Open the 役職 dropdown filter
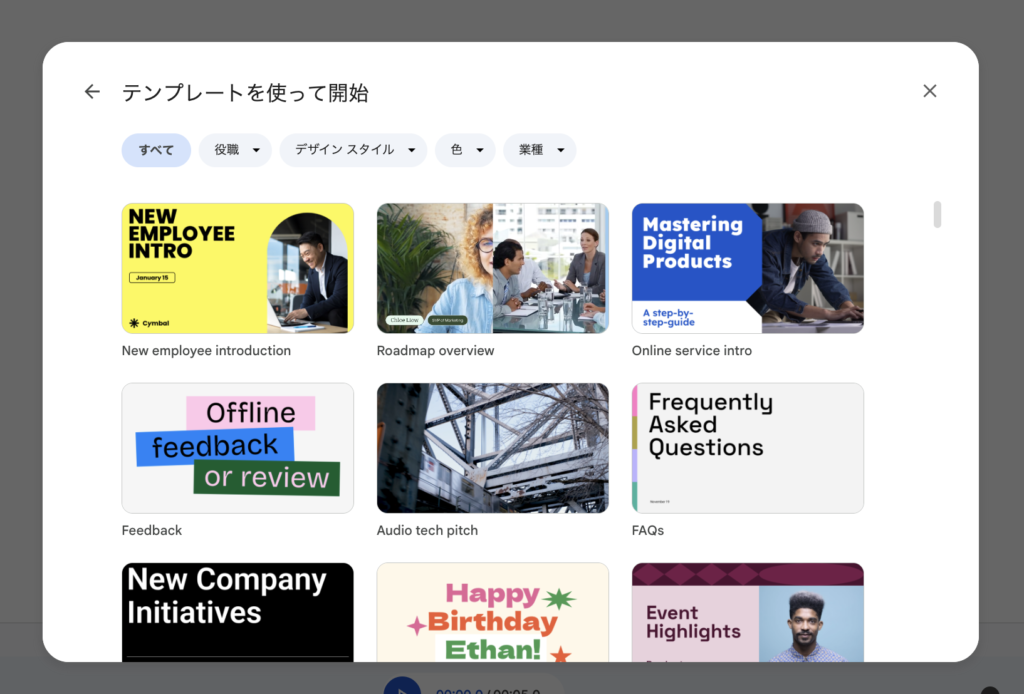Viewport: 1024px width, 694px height. (235, 150)
